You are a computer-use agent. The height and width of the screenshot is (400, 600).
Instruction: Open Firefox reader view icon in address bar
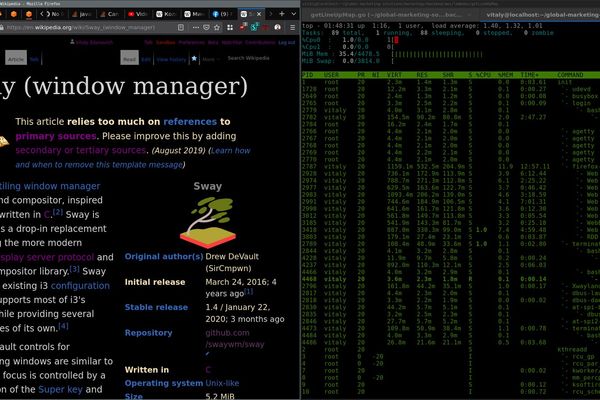coord(181,28)
